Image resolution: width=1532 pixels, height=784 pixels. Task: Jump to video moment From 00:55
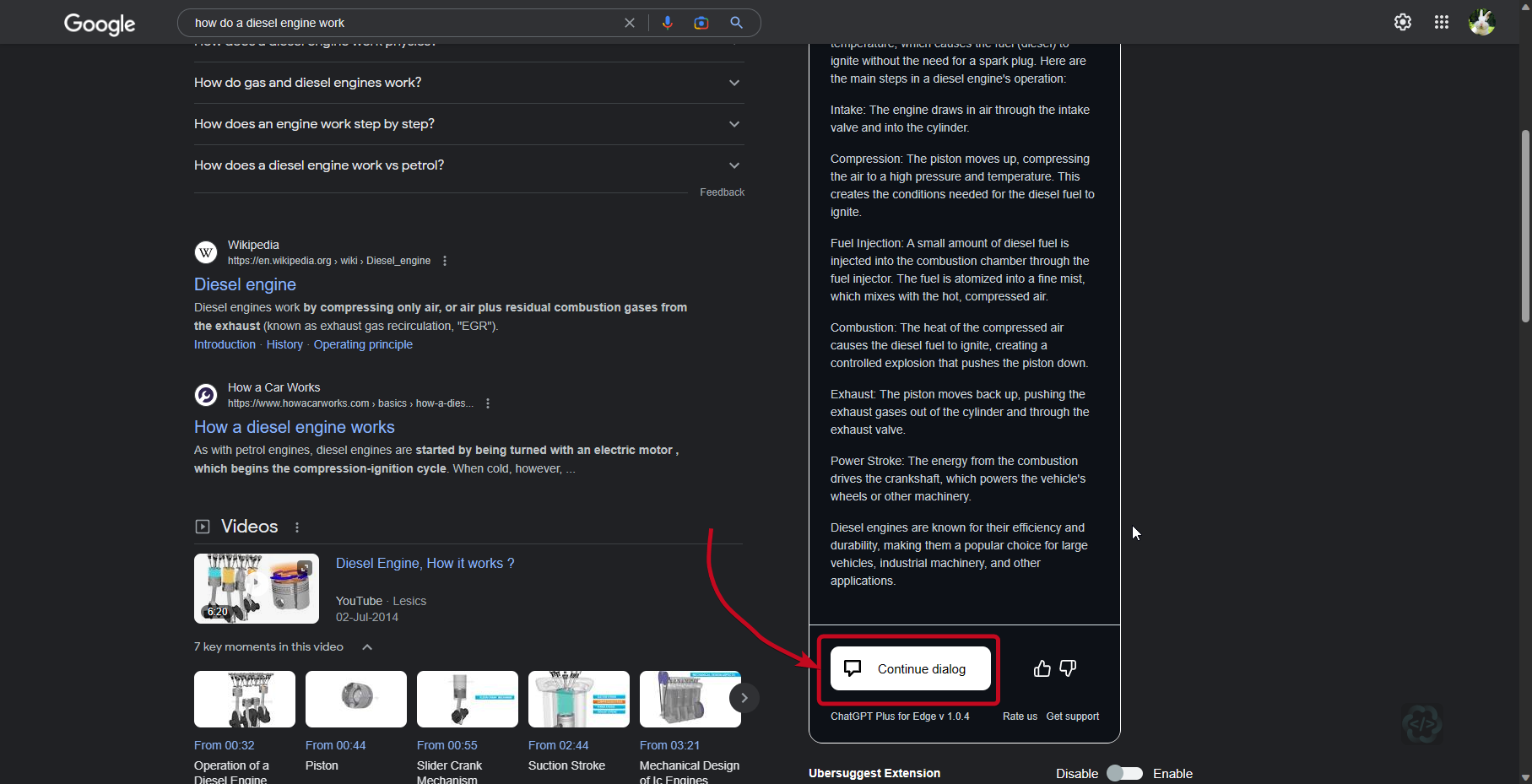tap(447, 745)
